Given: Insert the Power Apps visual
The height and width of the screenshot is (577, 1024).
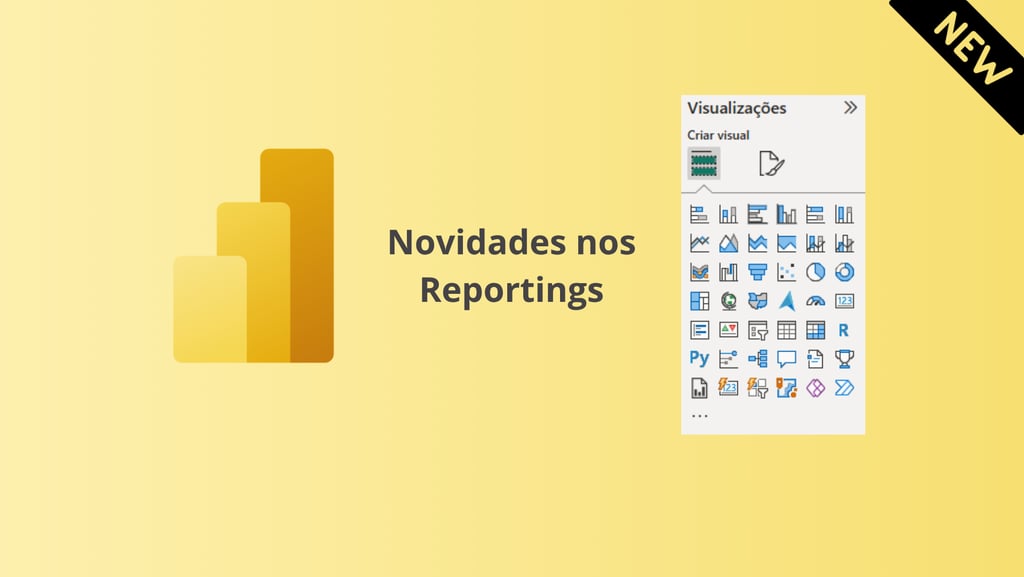Looking at the screenshot, I should [815, 388].
